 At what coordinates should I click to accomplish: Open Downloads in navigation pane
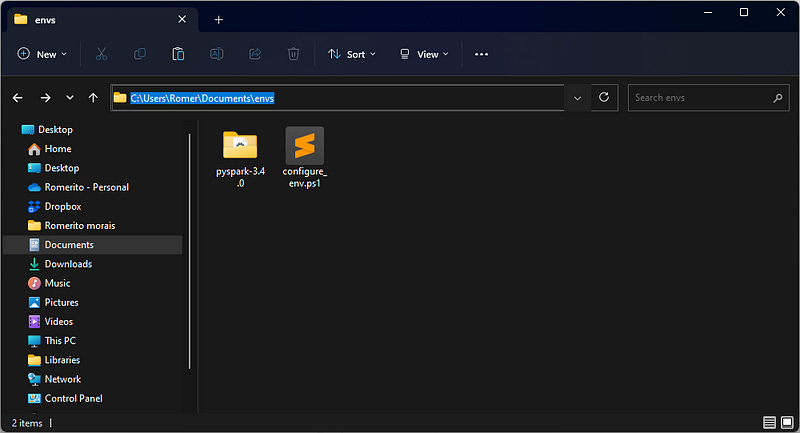60,264
